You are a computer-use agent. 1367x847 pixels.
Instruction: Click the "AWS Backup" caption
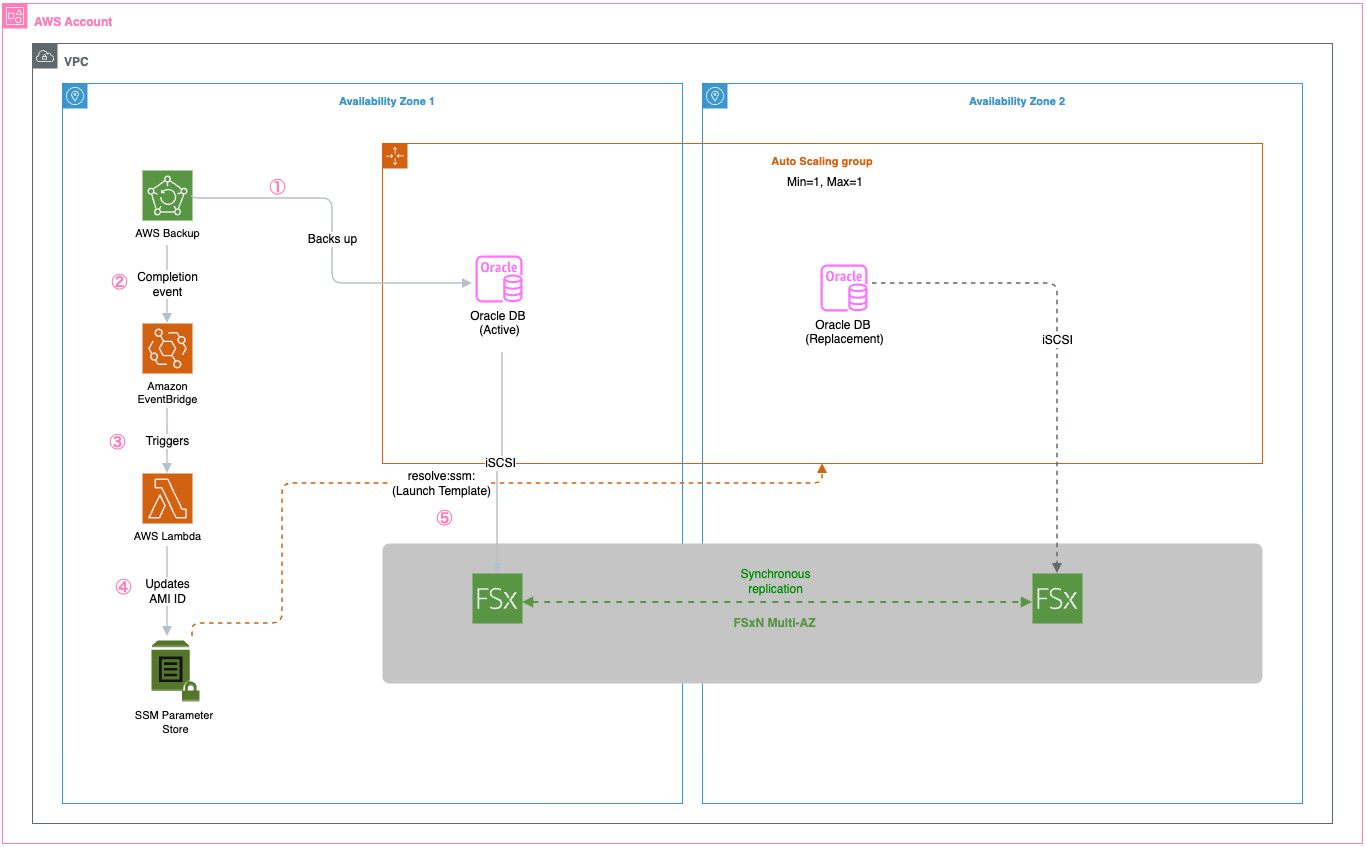coord(167,234)
